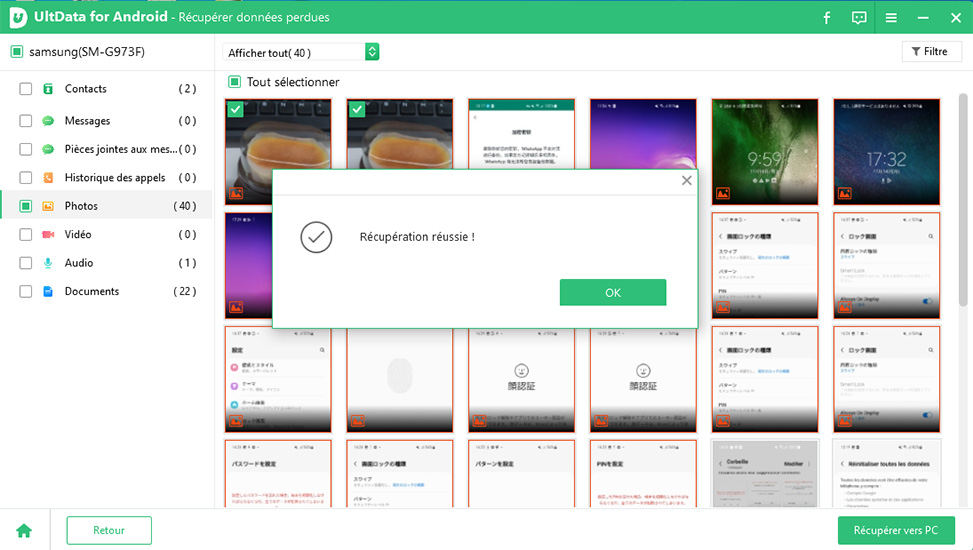Open the Afficher tout(40) dropdown
The width and height of the screenshot is (973, 550).
point(301,52)
